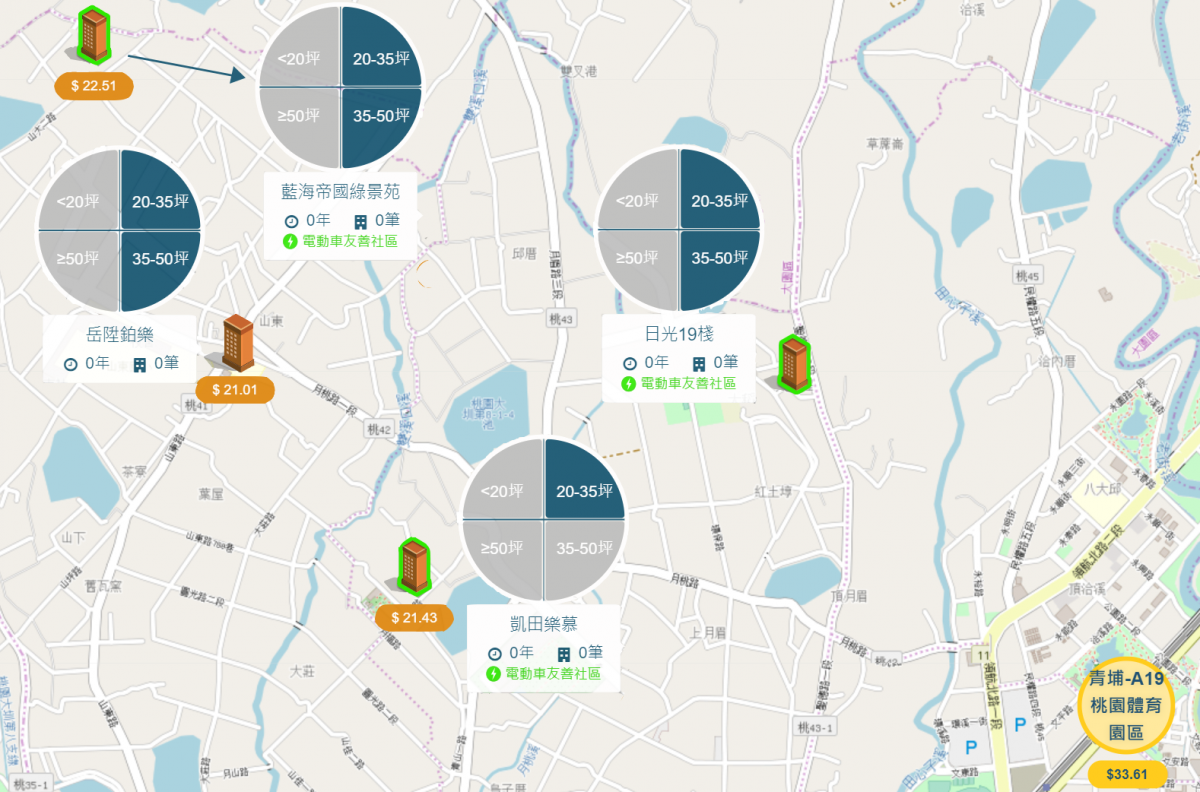Open the 凱田樂慕 community name link
Image resolution: width=1200 pixels, height=792 pixels.
click(543, 625)
